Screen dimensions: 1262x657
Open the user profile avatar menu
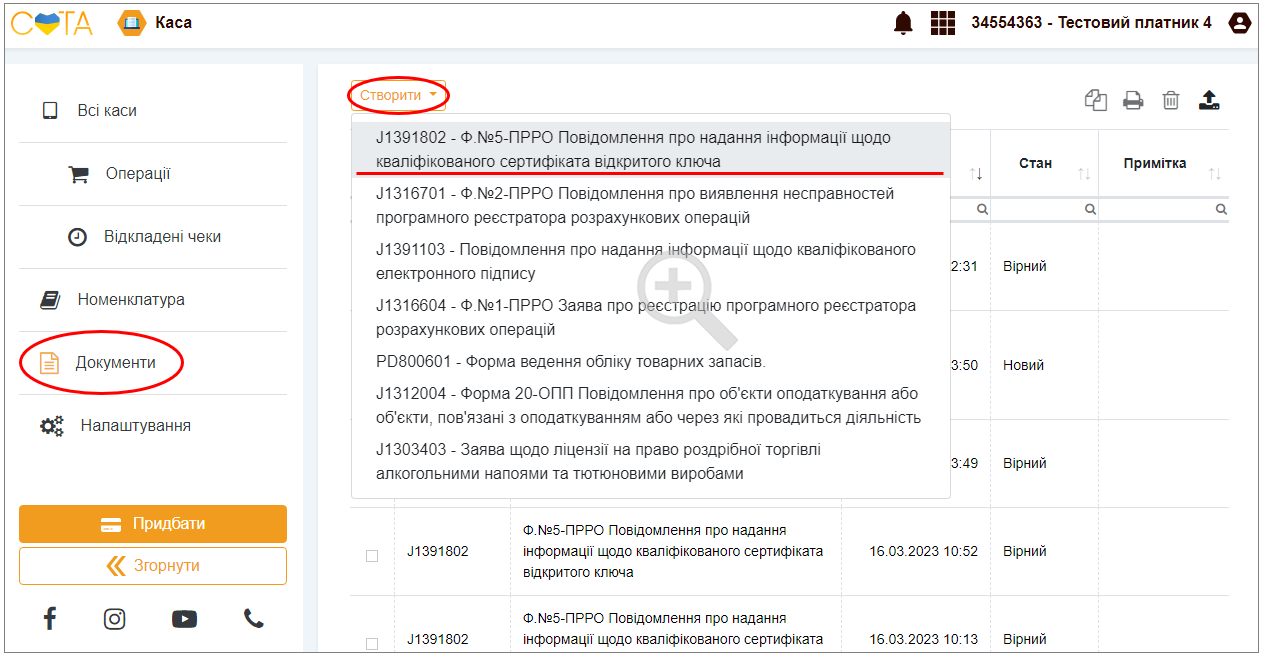click(1240, 22)
